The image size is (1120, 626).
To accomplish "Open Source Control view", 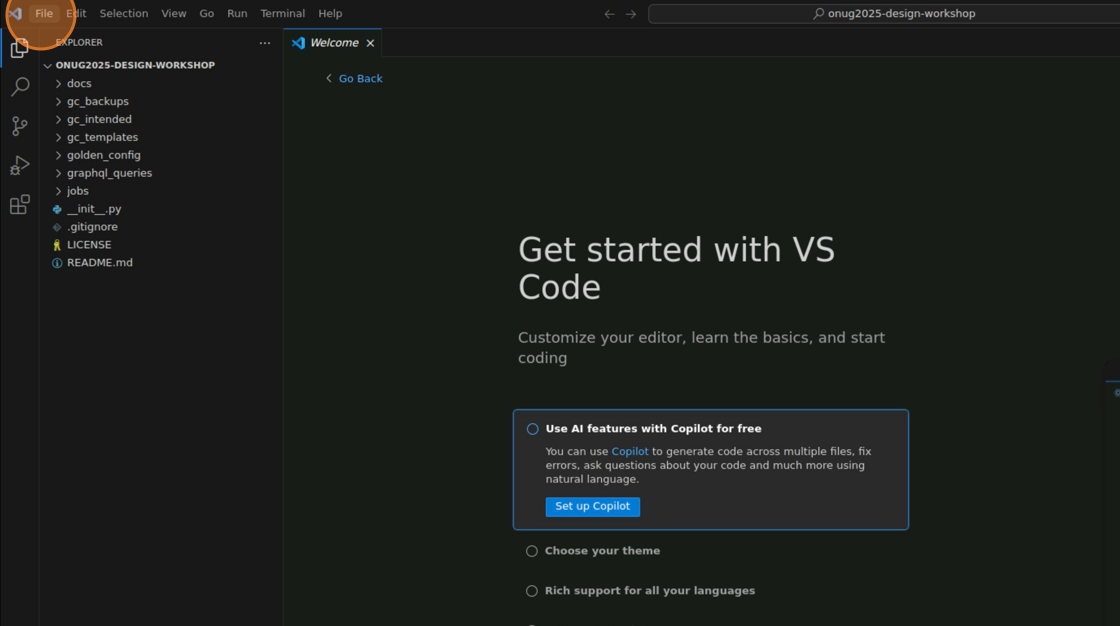I will pos(20,126).
